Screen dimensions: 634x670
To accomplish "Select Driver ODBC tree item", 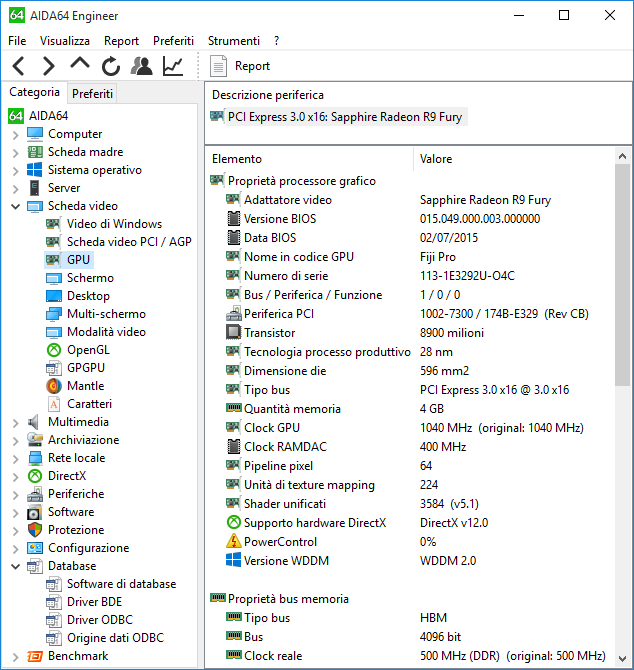I will coord(89,620).
